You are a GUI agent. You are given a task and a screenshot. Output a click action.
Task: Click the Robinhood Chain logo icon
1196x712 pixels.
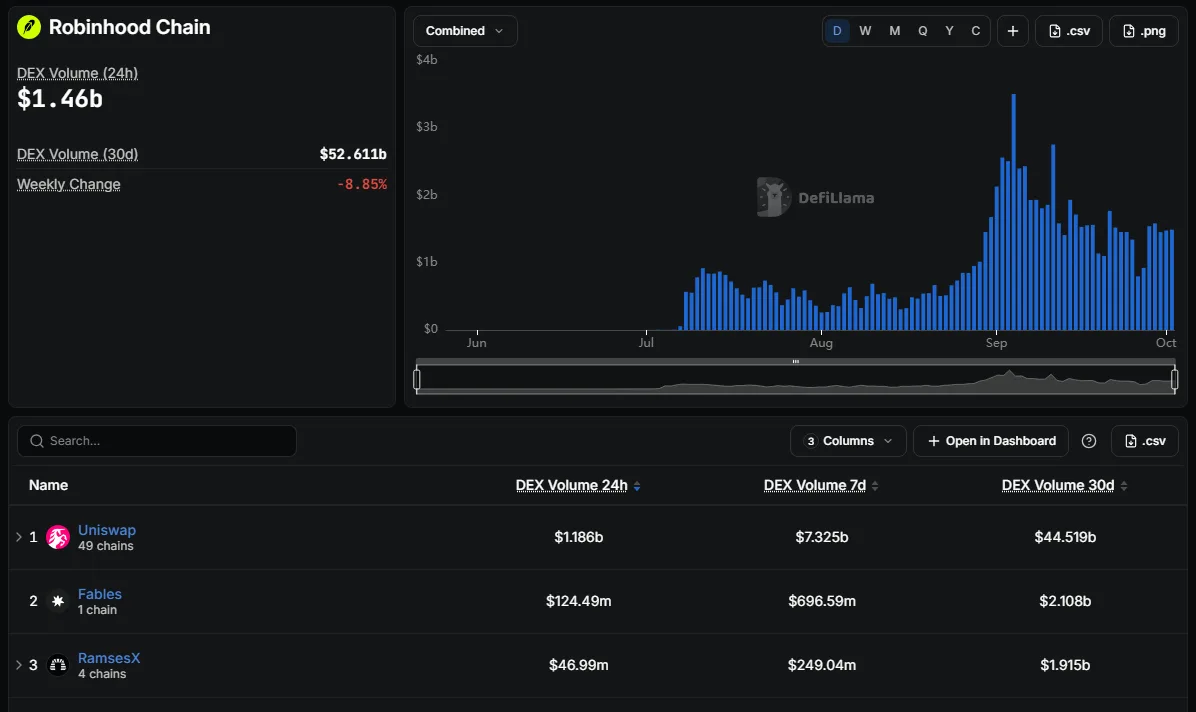coord(29,27)
